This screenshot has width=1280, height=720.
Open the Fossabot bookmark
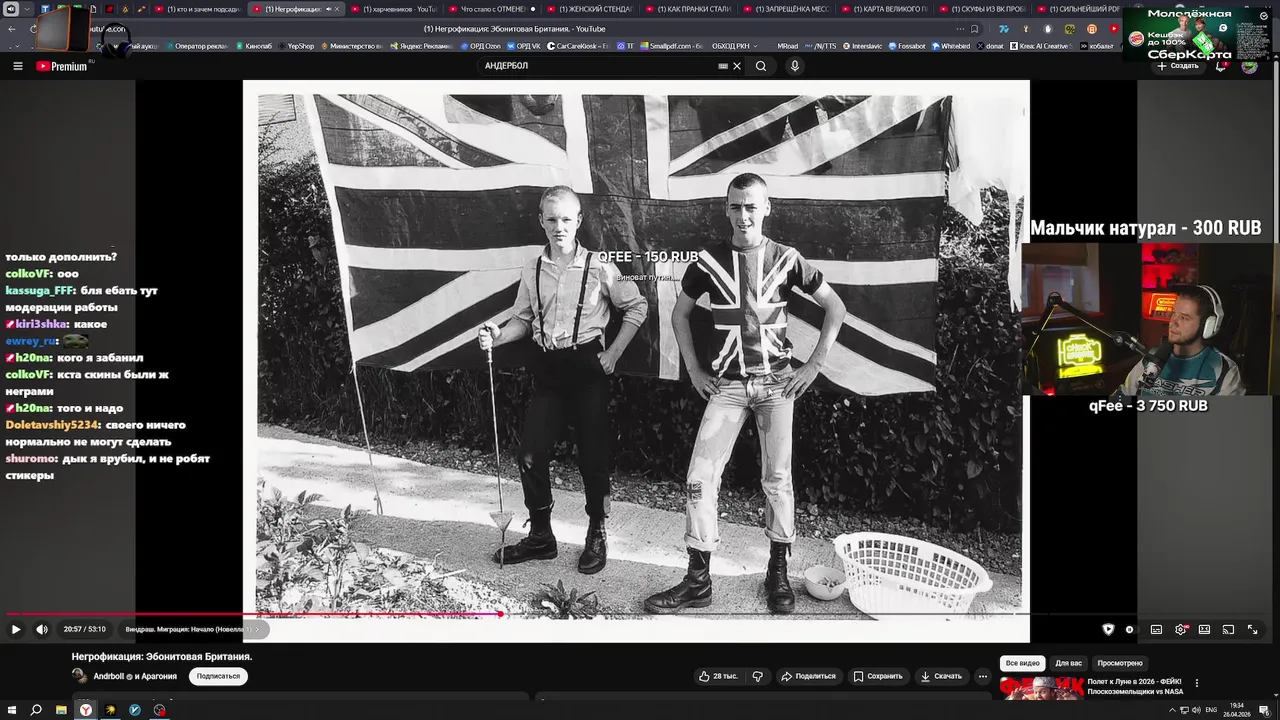click(906, 46)
